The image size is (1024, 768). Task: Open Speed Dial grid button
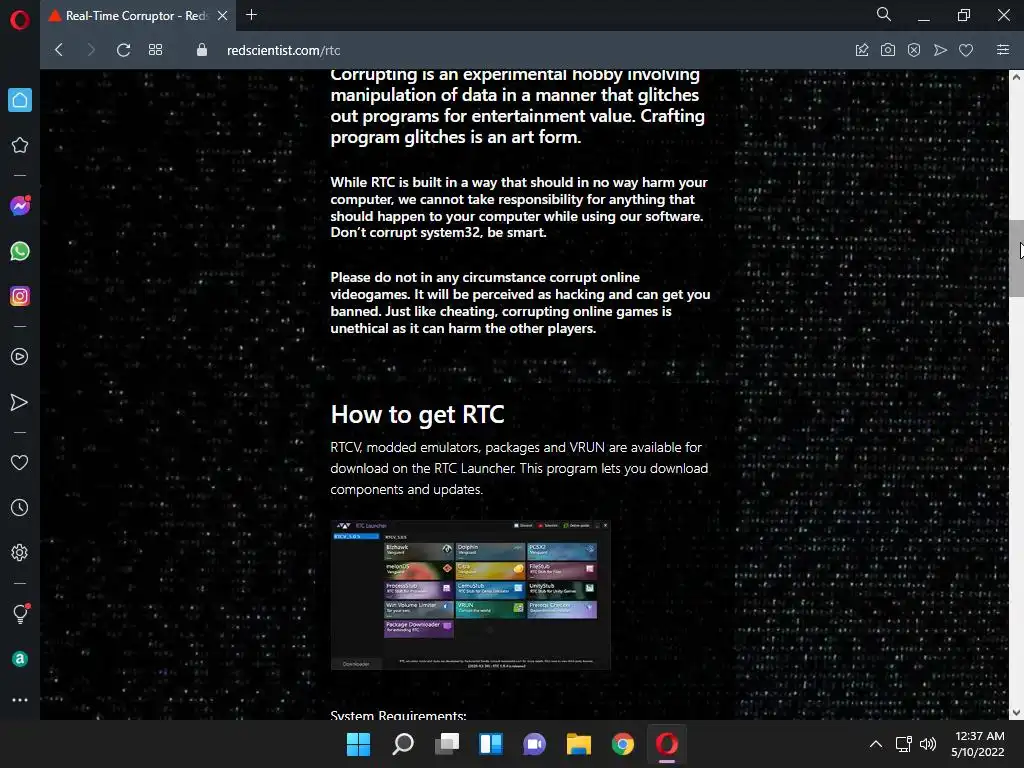[155, 50]
